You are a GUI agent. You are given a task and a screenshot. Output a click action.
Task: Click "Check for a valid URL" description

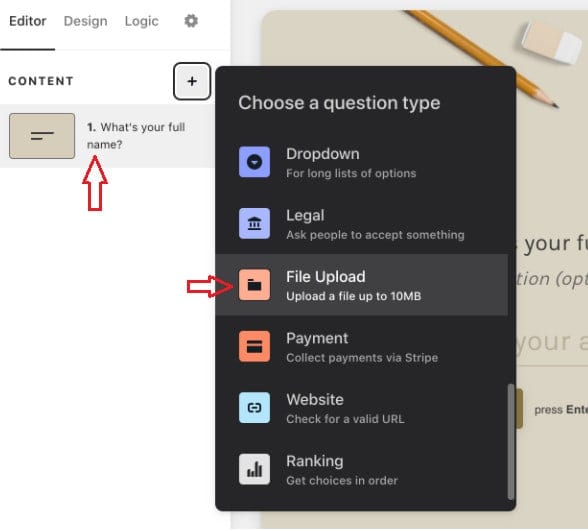point(345,419)
